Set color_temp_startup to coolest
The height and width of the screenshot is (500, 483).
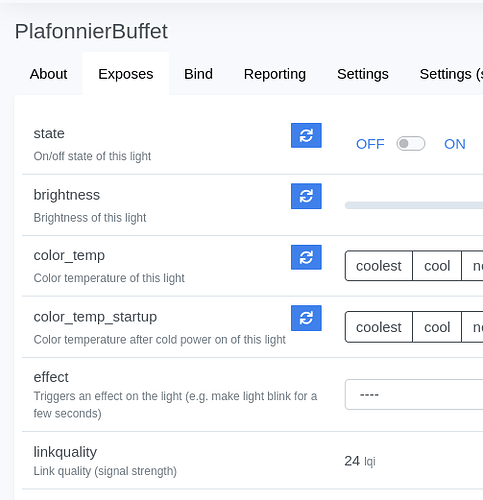pyautogui.click(x=379, y=327)
